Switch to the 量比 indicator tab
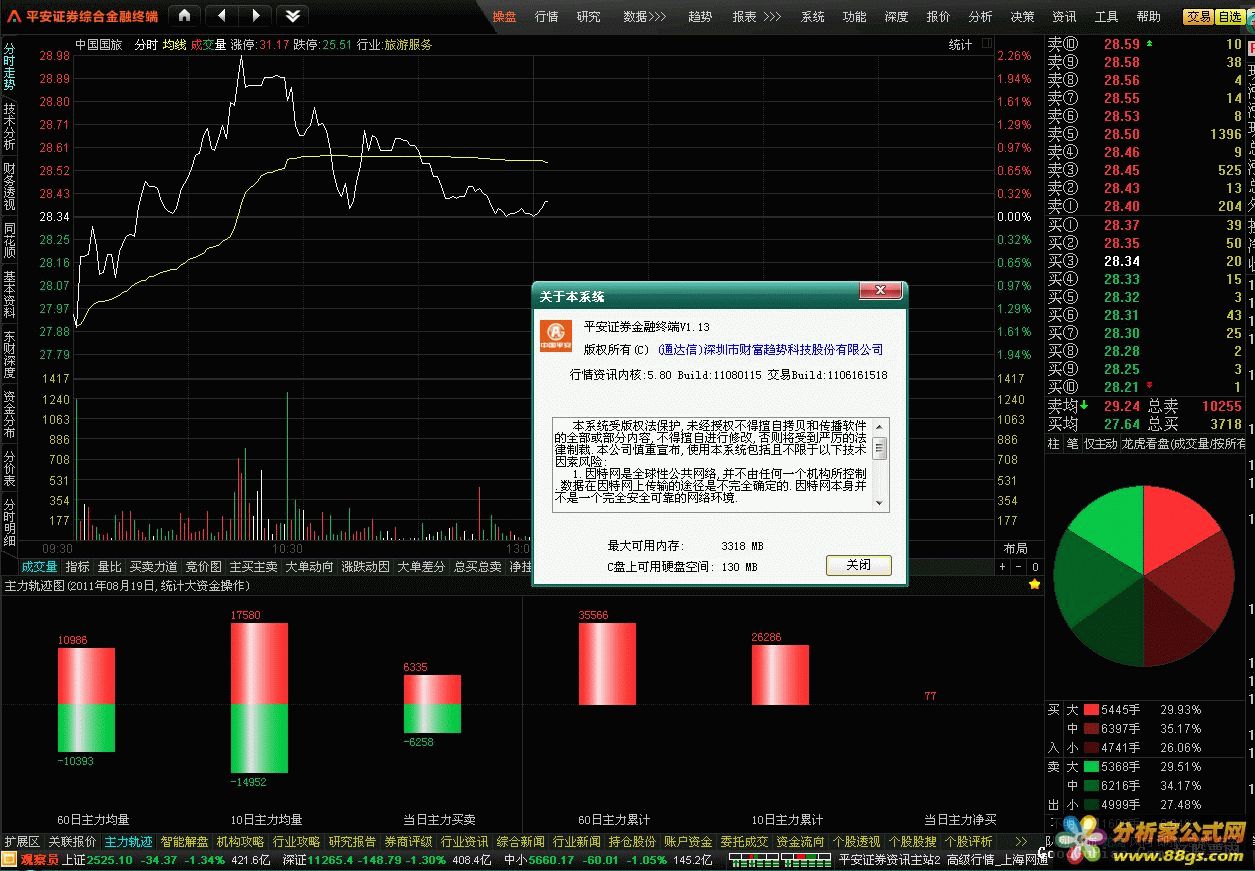 [x=110, y=567]
